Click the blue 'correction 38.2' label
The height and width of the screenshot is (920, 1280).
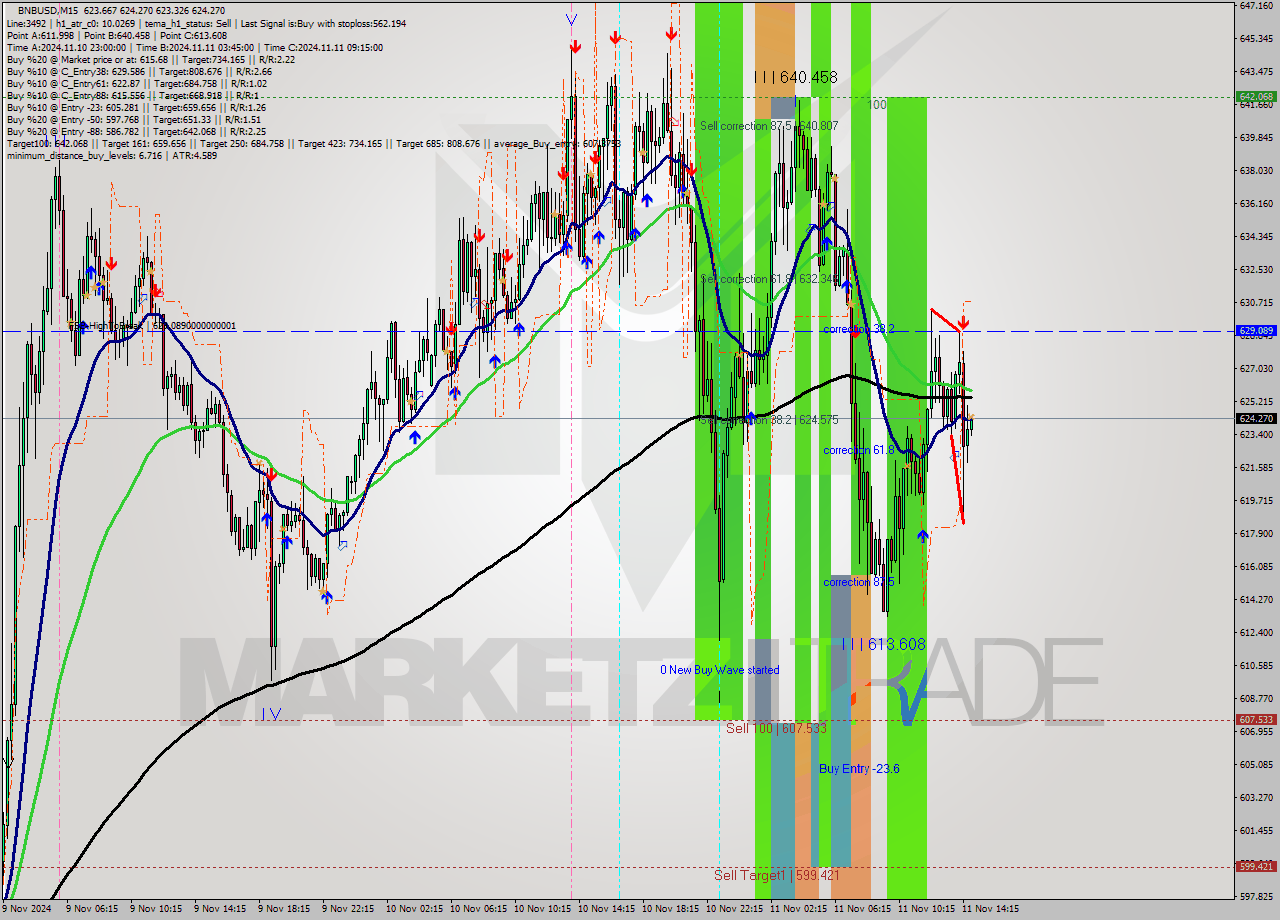(x=858, y=328)
